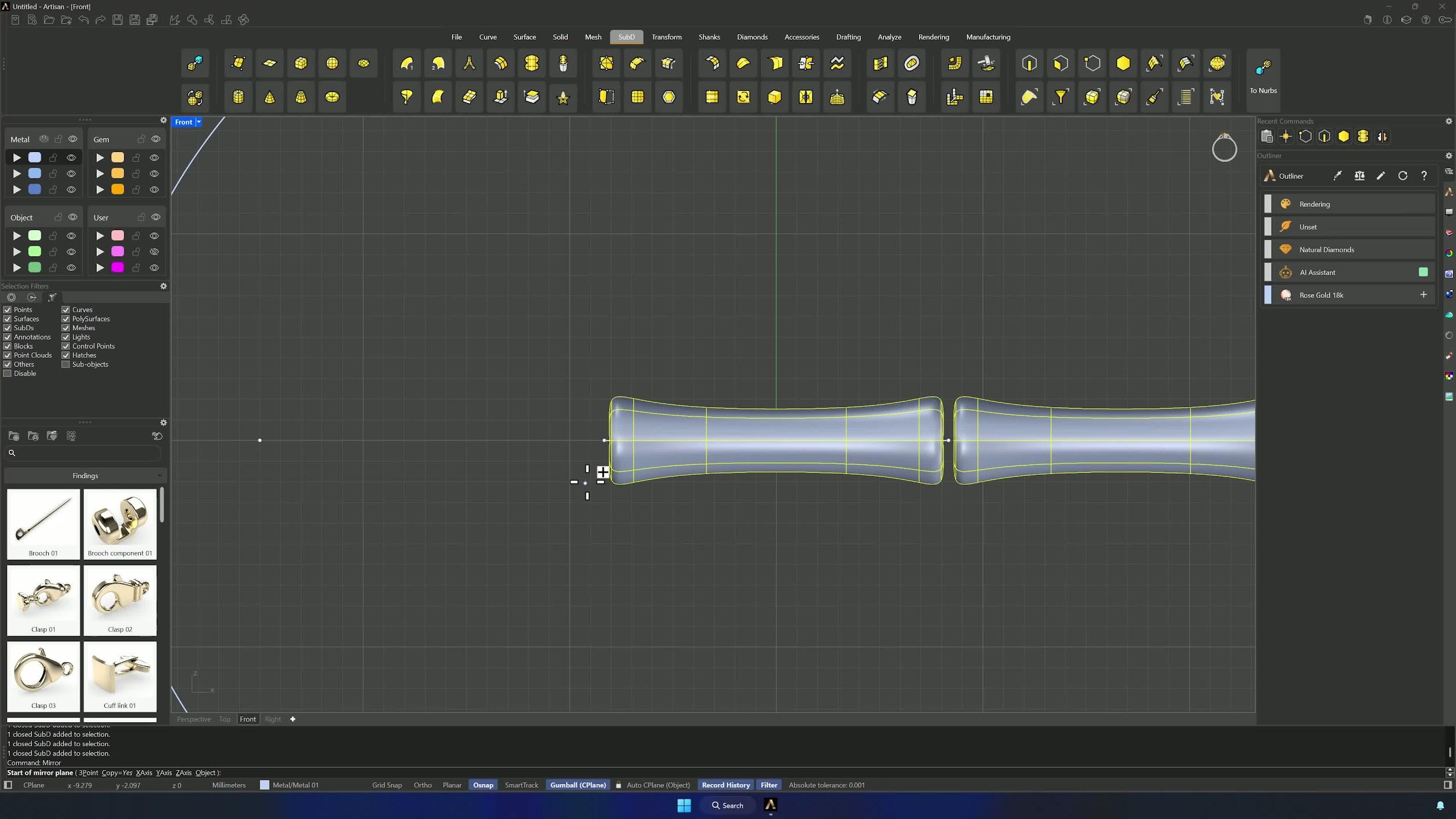Show the hidden second User layer
The image size is (1456, 819).
[x=154, y=252]
